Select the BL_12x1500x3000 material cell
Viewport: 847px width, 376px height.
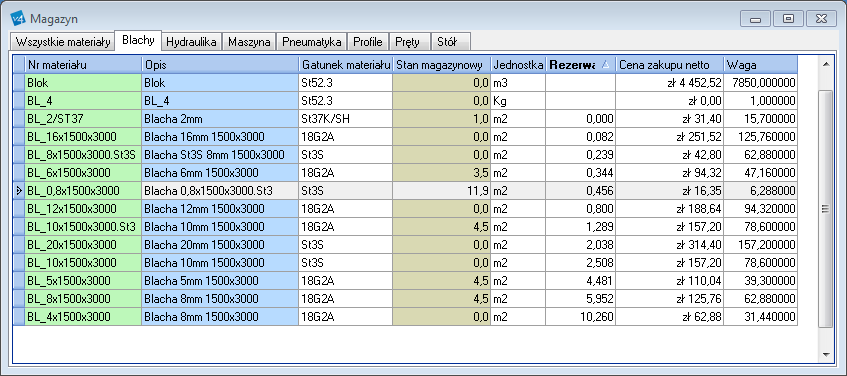click(83, 209)
